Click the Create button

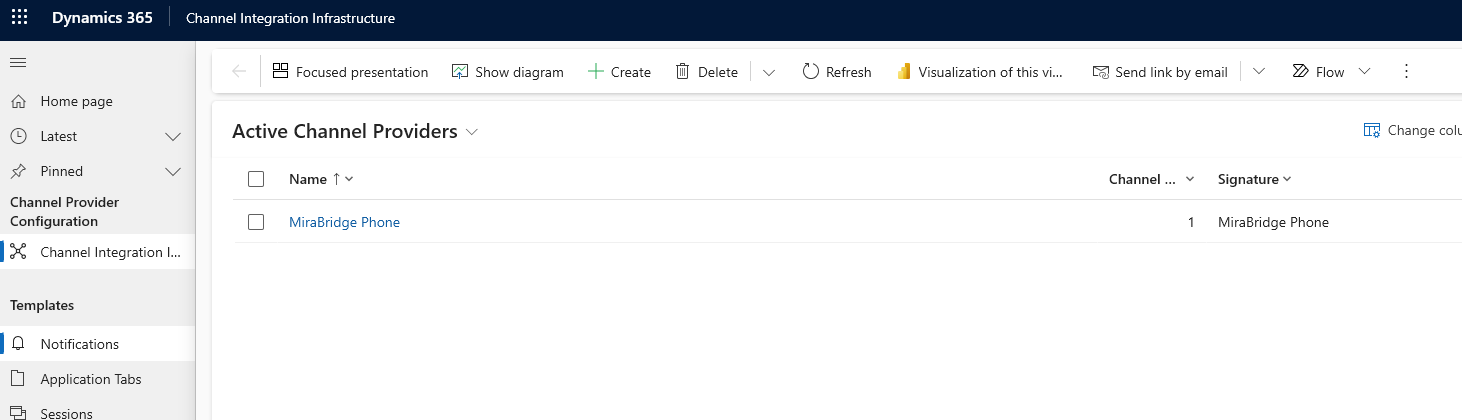(x=619, y=71)
